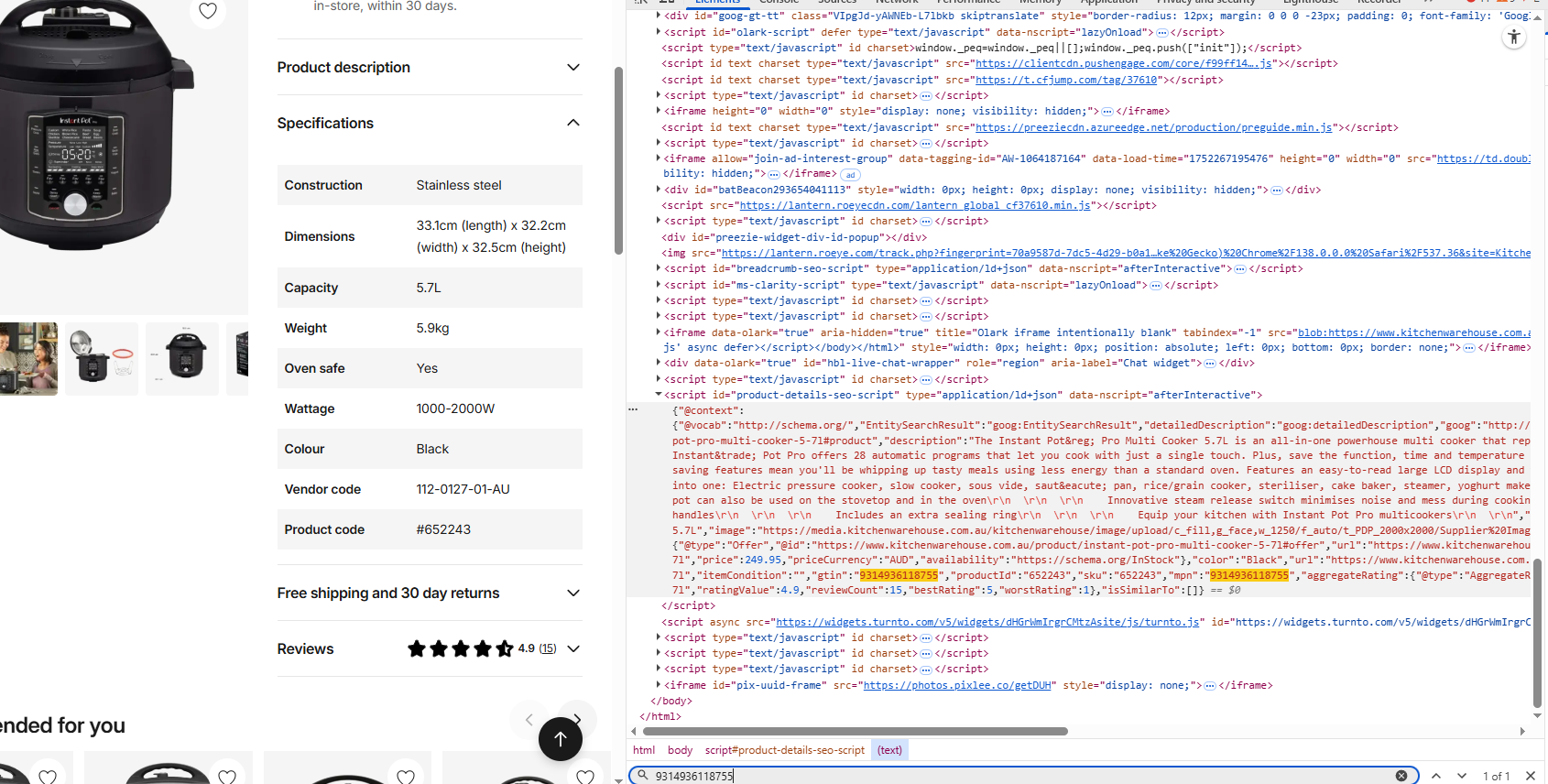Jump to previous search match in DevTools
The width and height of the screenshot is (1548, 784).
1436,776
